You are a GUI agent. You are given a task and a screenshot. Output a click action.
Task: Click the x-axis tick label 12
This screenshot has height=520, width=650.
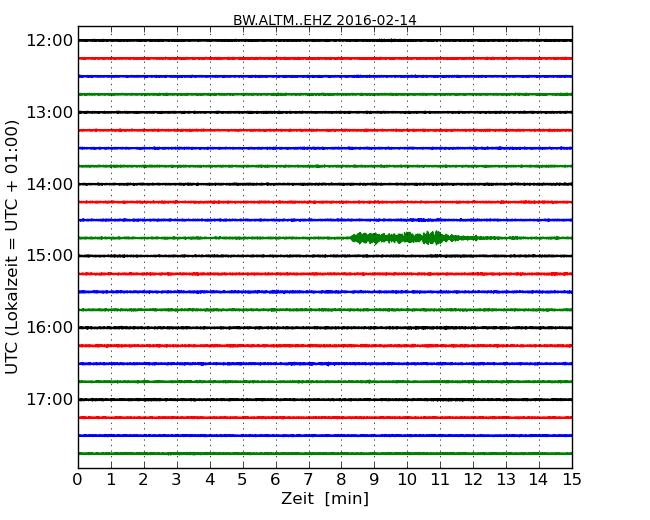coord(473,480)
